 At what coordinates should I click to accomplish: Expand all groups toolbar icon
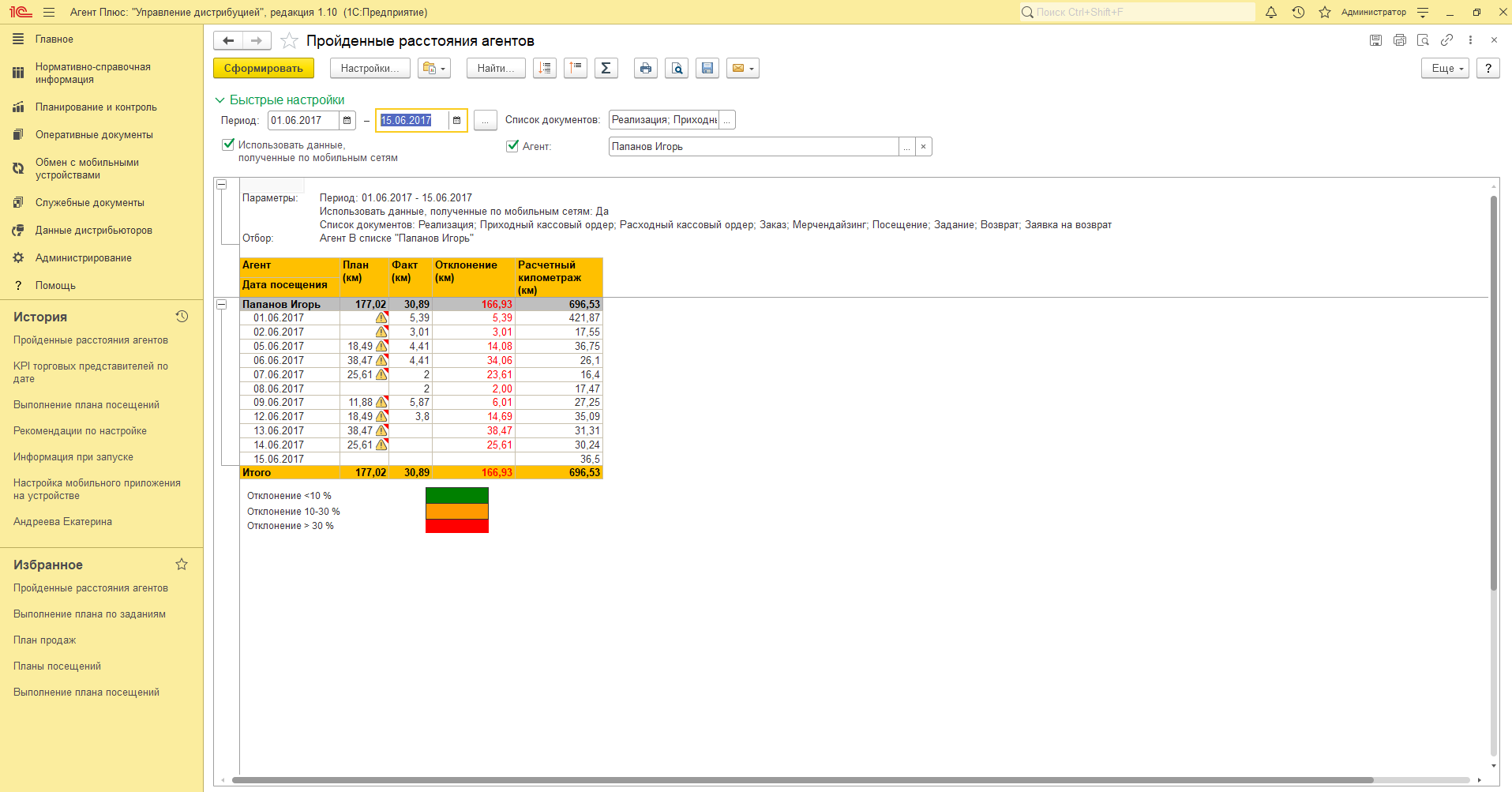pyautogui.click(x=545, y=69)
